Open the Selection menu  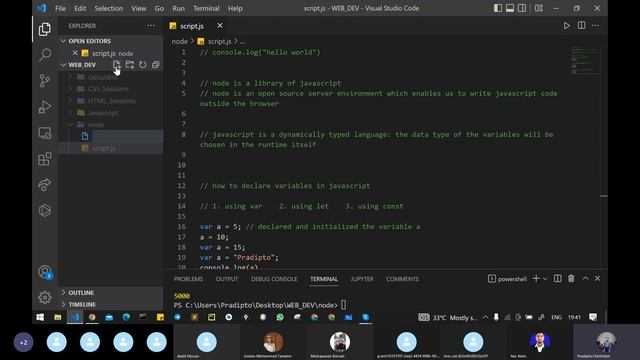pyautogui.click(x=109, y=8)
